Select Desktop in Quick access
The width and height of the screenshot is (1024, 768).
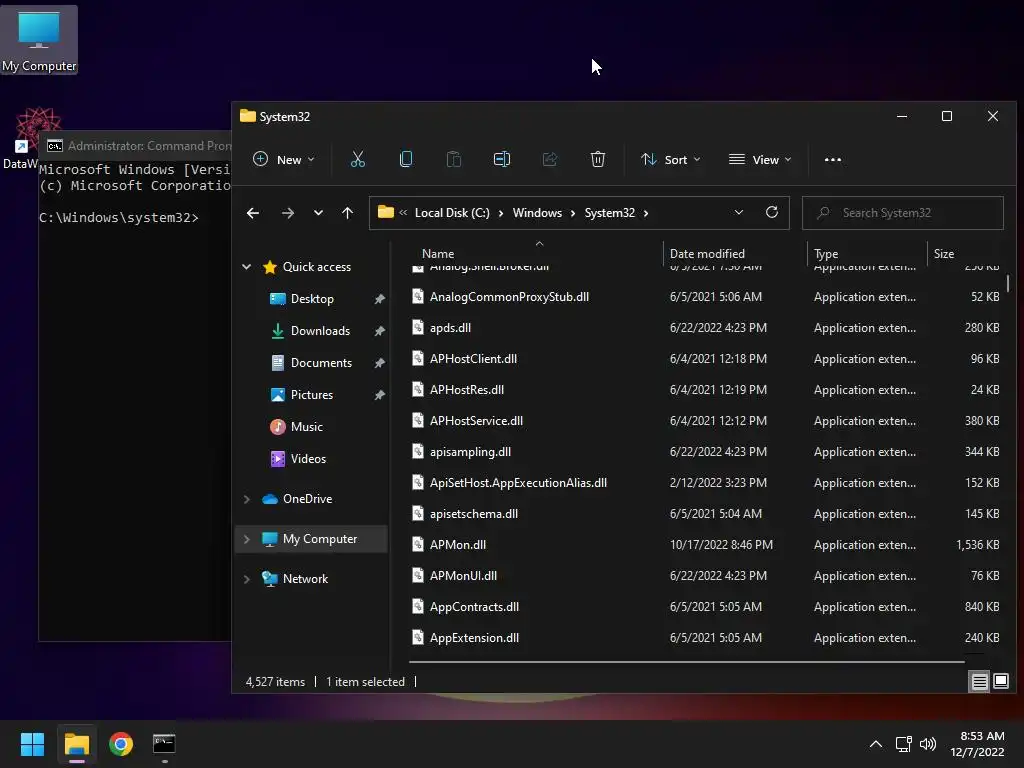312,298
